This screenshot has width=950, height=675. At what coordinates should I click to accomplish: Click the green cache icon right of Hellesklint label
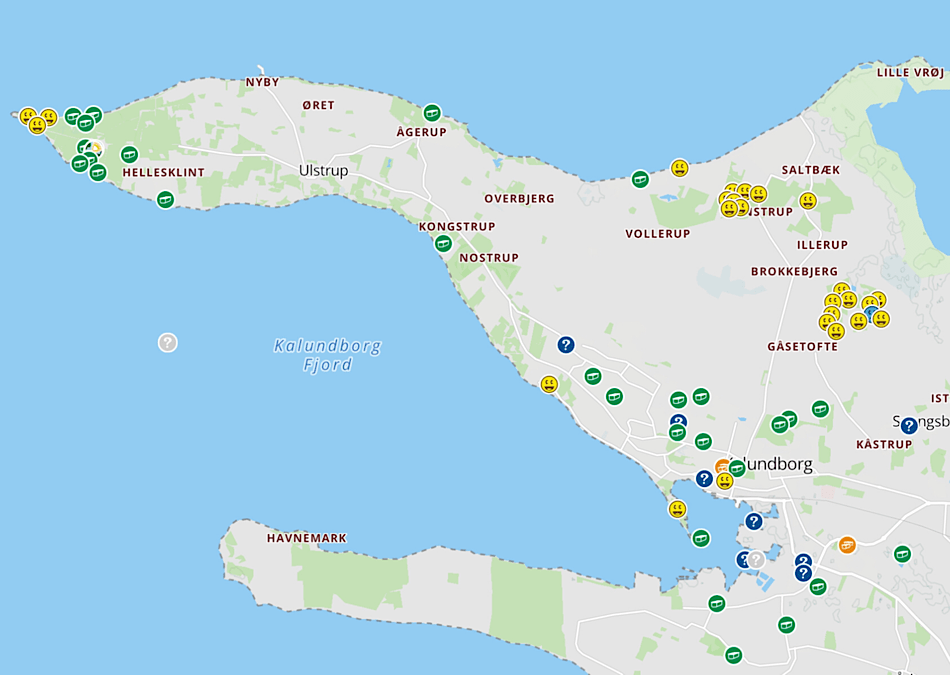coord(129,155)
